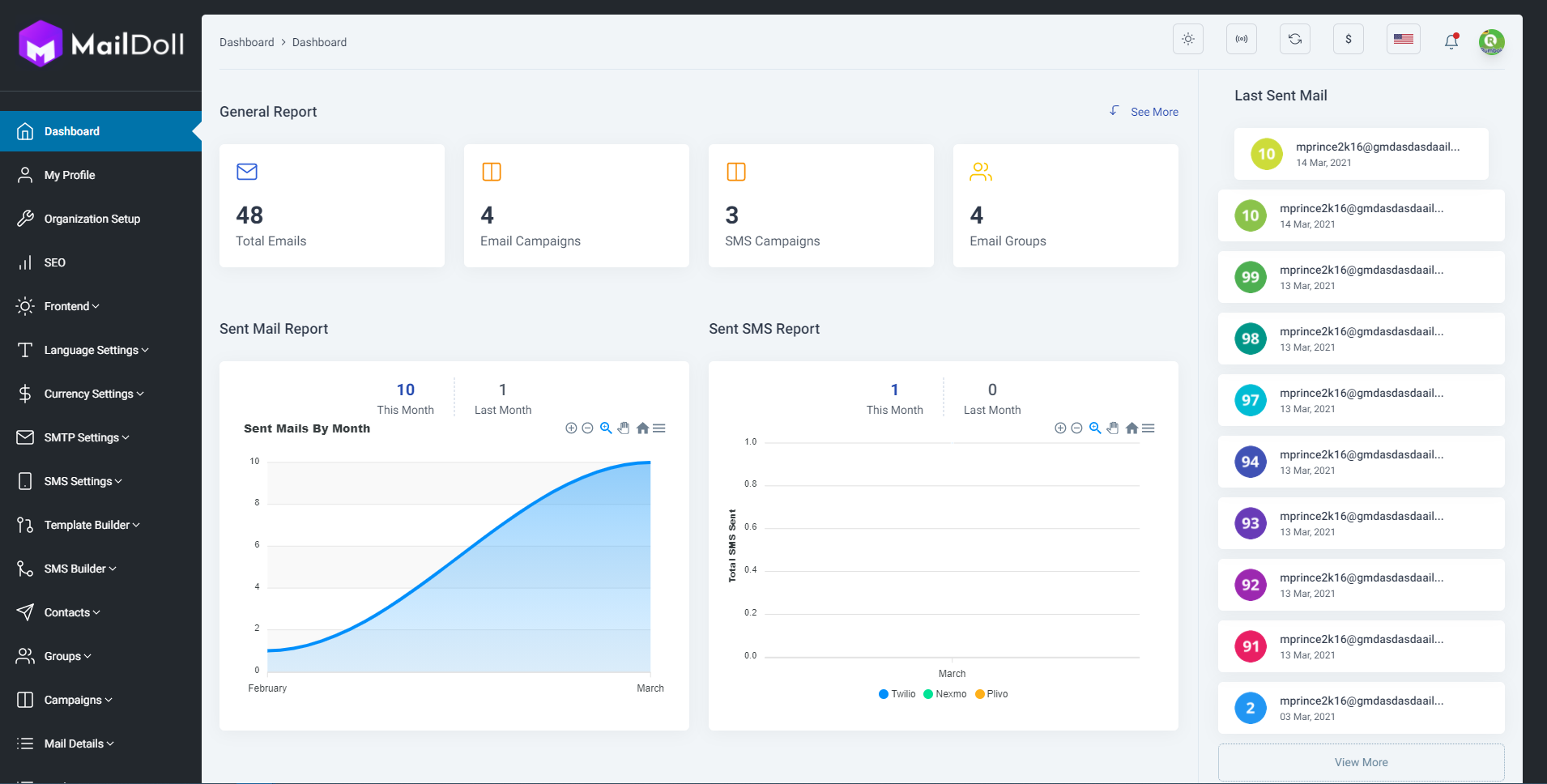
Task: Click the Total Emails envelope icon
Action: click(247, 172)
